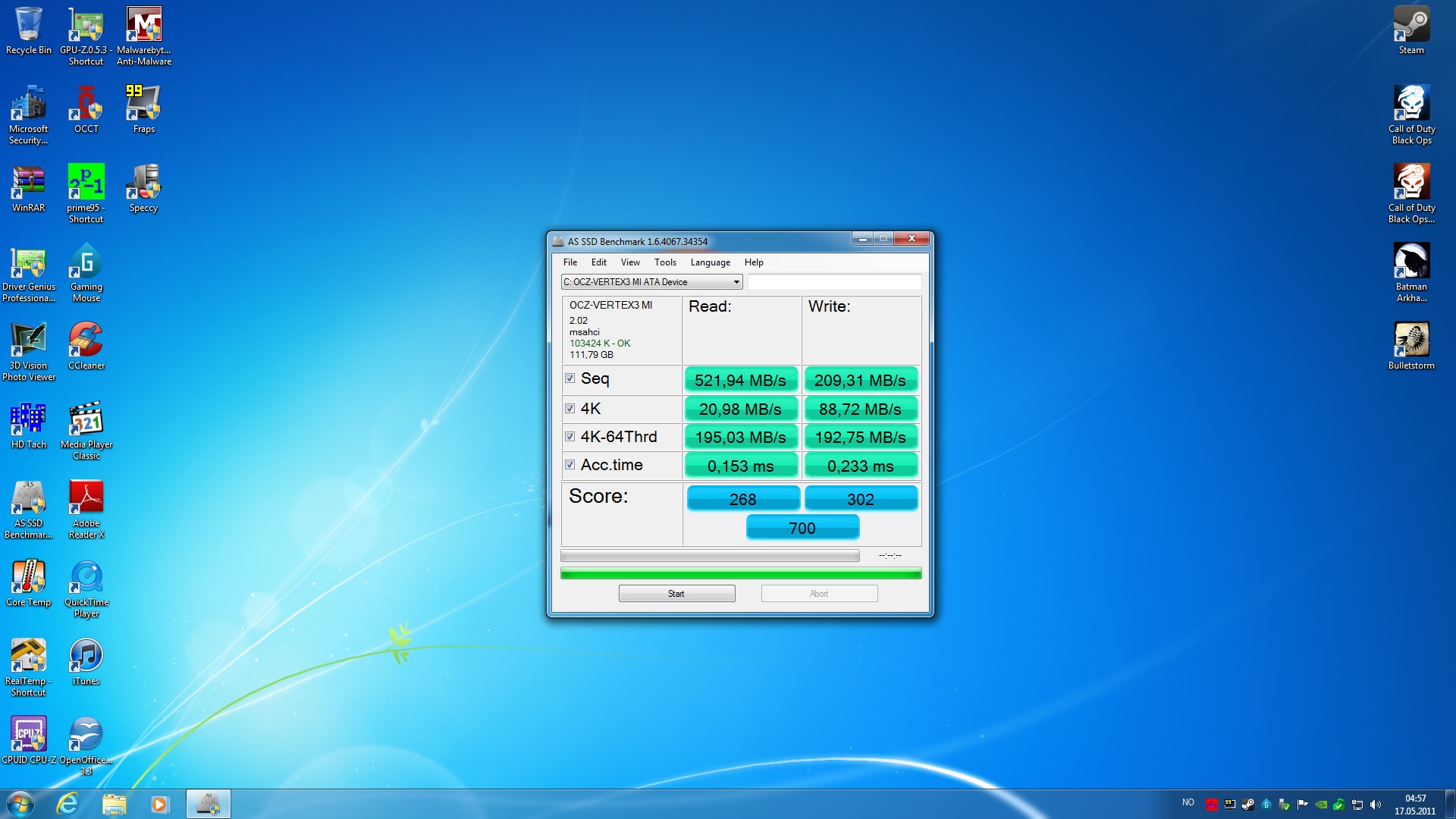Open Speccy desktop icon

143,188
